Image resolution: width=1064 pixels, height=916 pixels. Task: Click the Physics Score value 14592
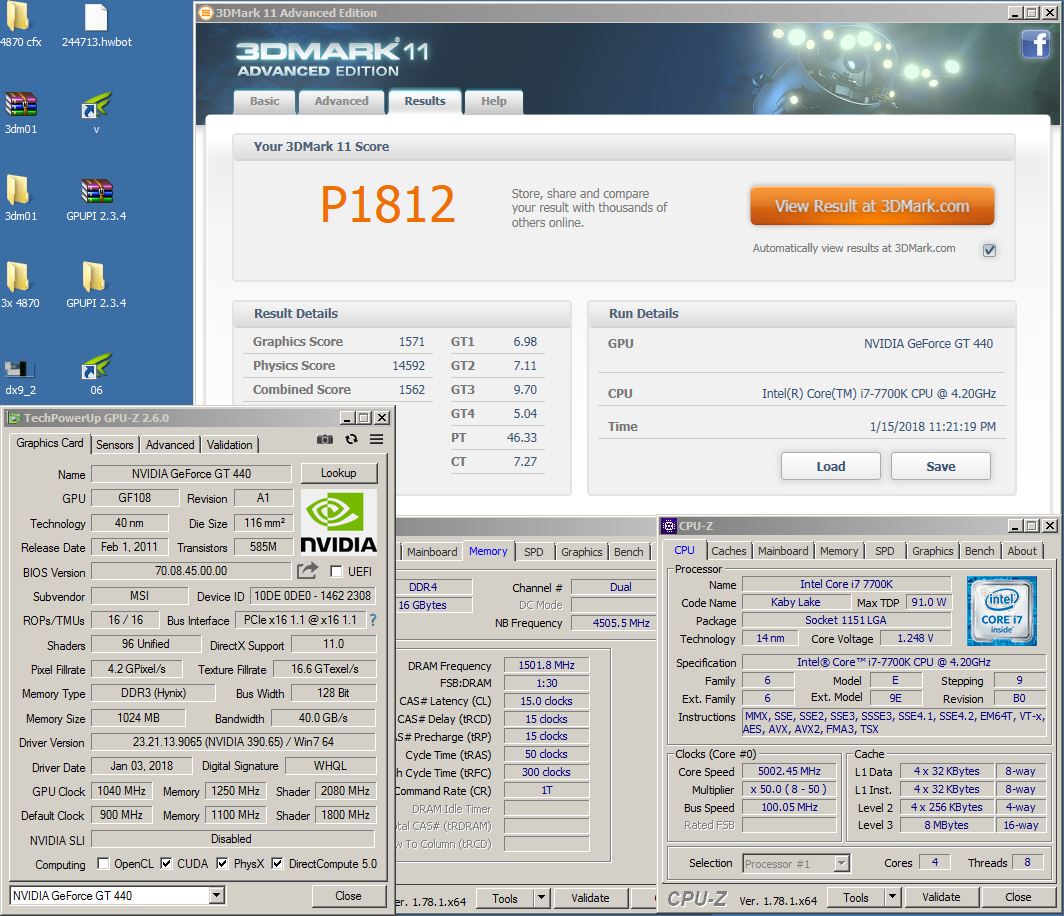click(408, 366)
